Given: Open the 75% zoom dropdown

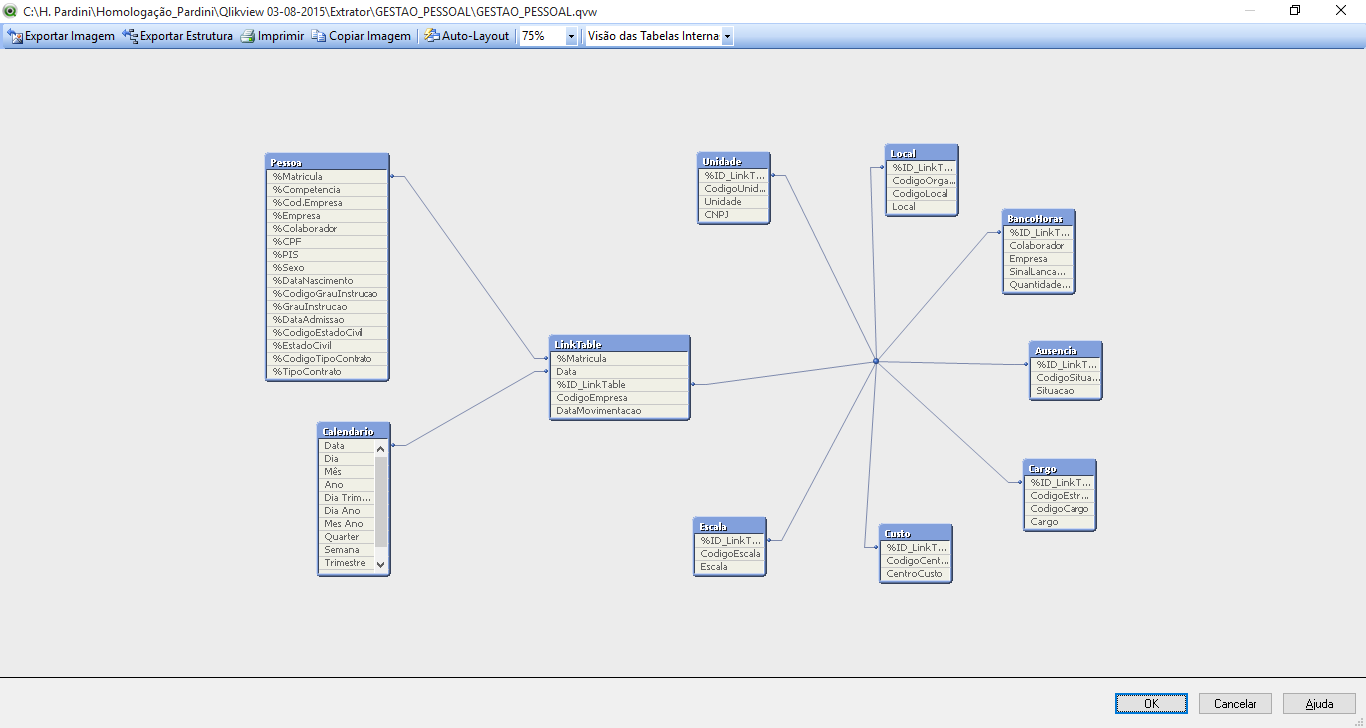Looking at the screenshot, I should (571, 36).
